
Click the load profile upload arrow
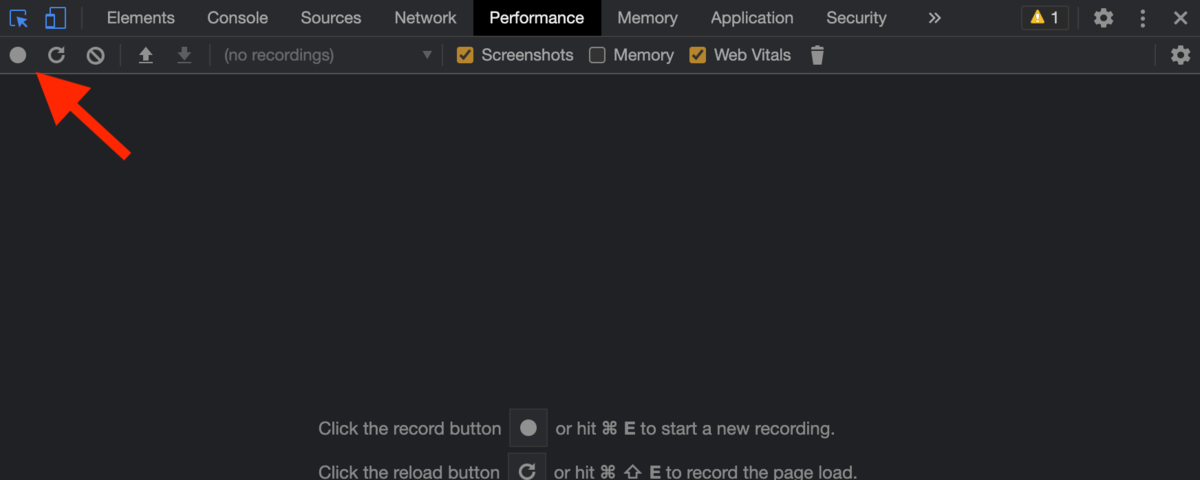click(x=145, y=55)
